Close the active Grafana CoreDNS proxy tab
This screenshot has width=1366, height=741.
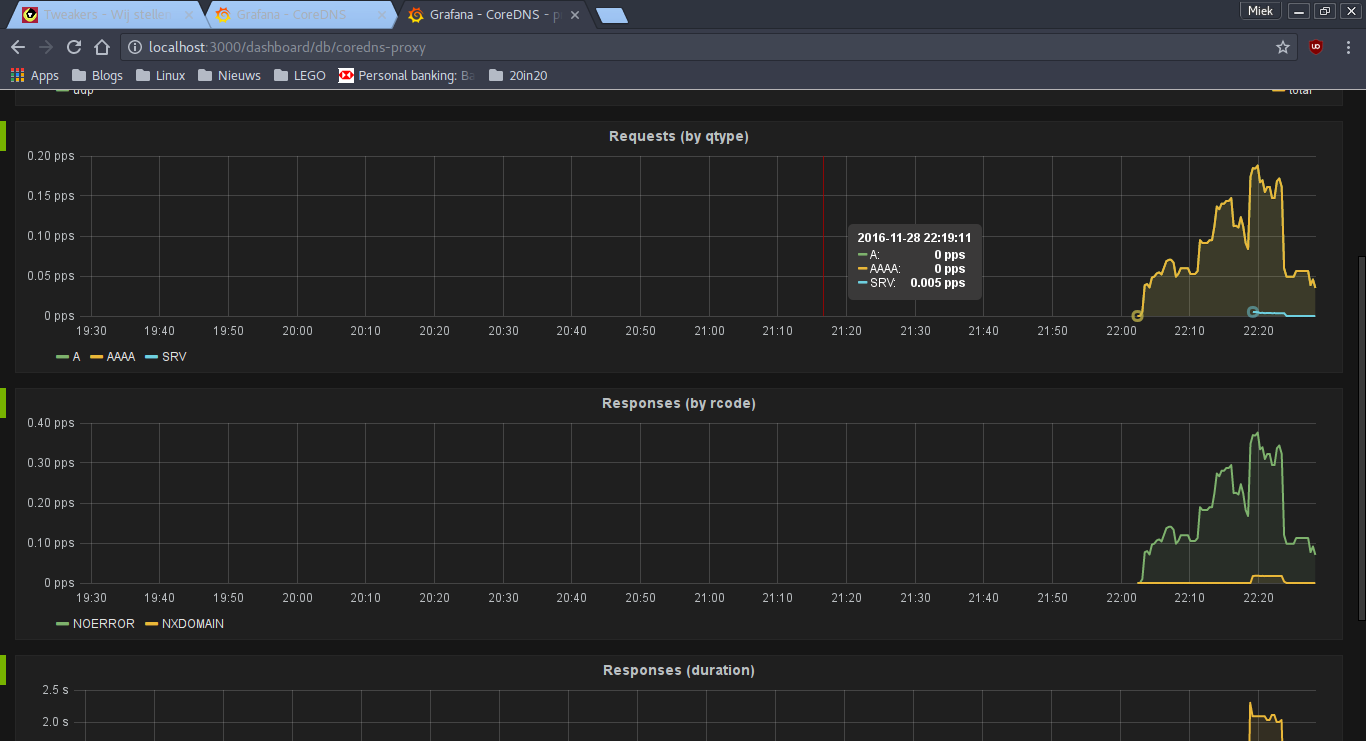coord(574,15)
